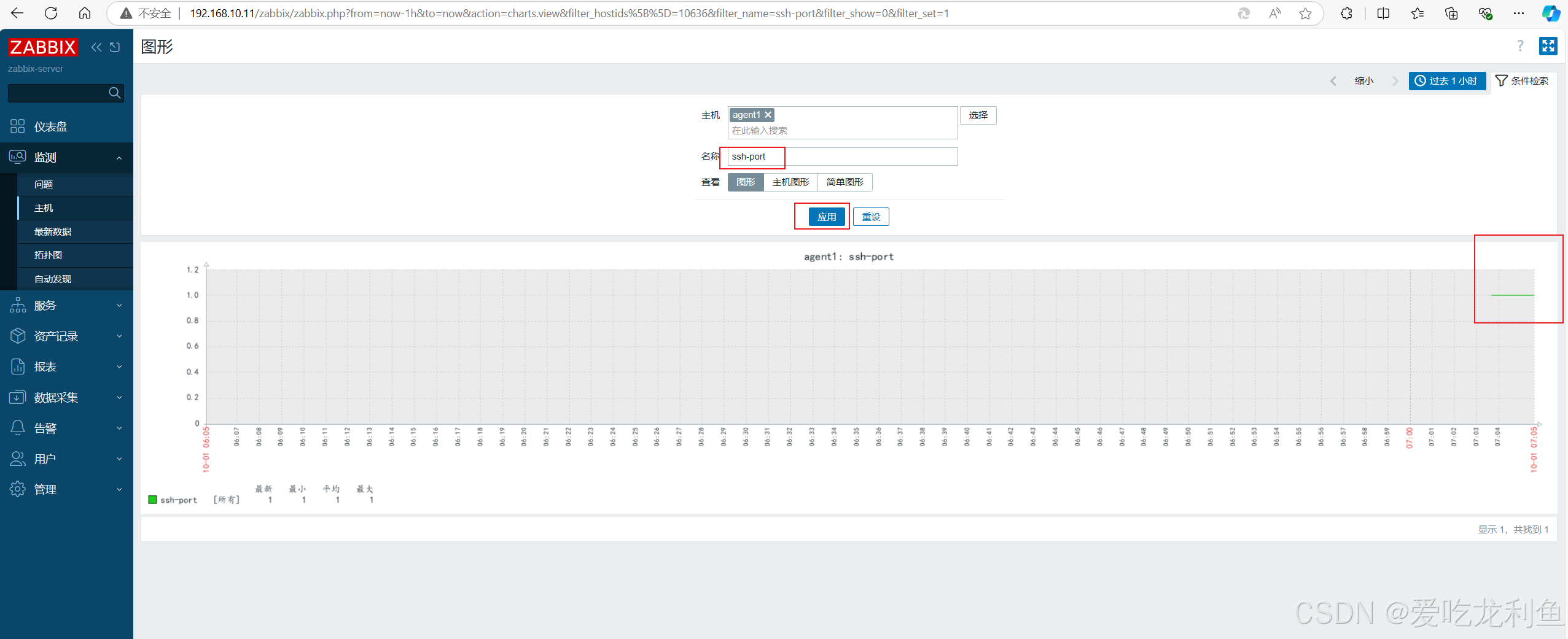The image size is (1568, 639).
Task: Expand the 用户 users section
Action: (66, 459)
